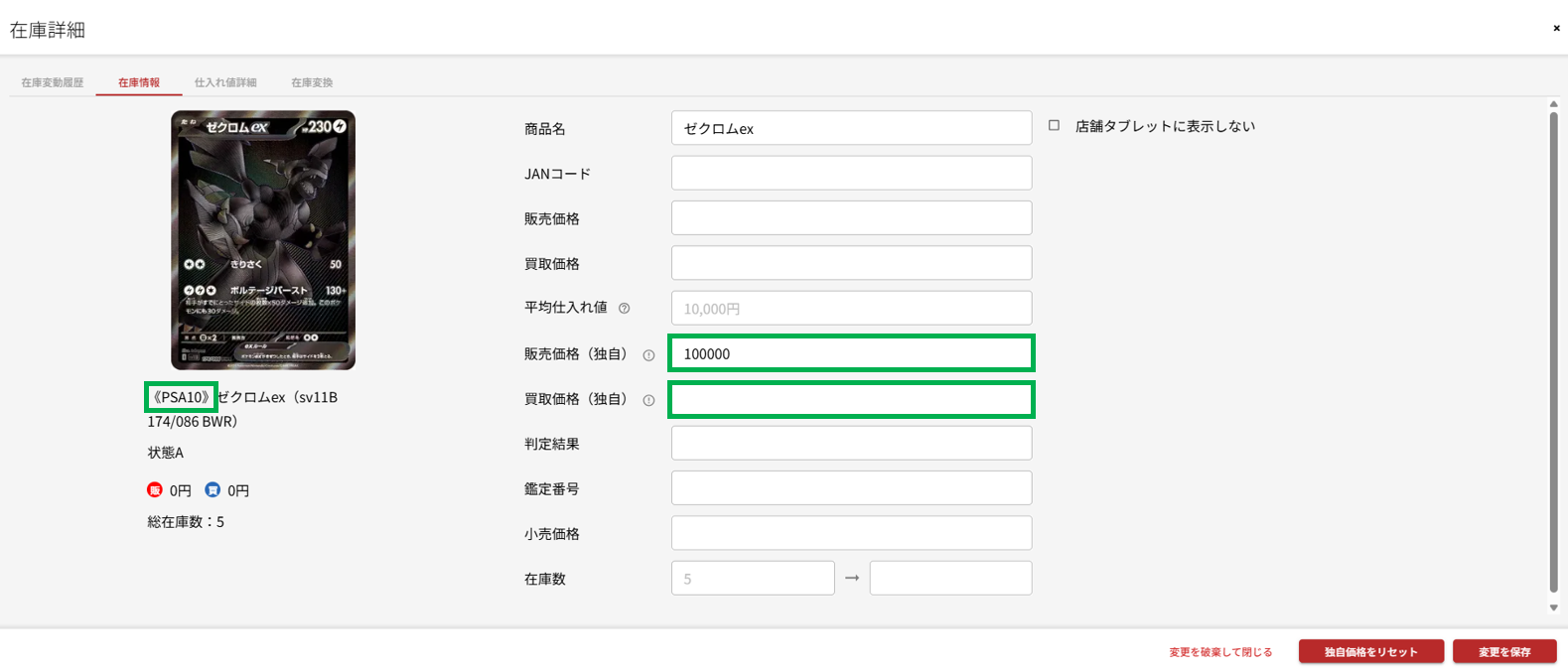The height and width of the screenshot is (672, 1568).
Task: Close the 在庫詳細 dialog with the X
Action: (1556, 28)
